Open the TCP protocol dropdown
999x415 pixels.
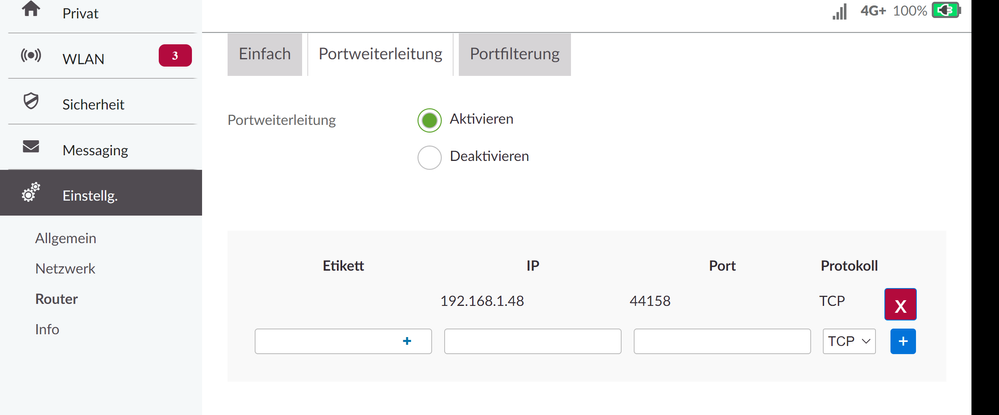click(x=849, y=341)
